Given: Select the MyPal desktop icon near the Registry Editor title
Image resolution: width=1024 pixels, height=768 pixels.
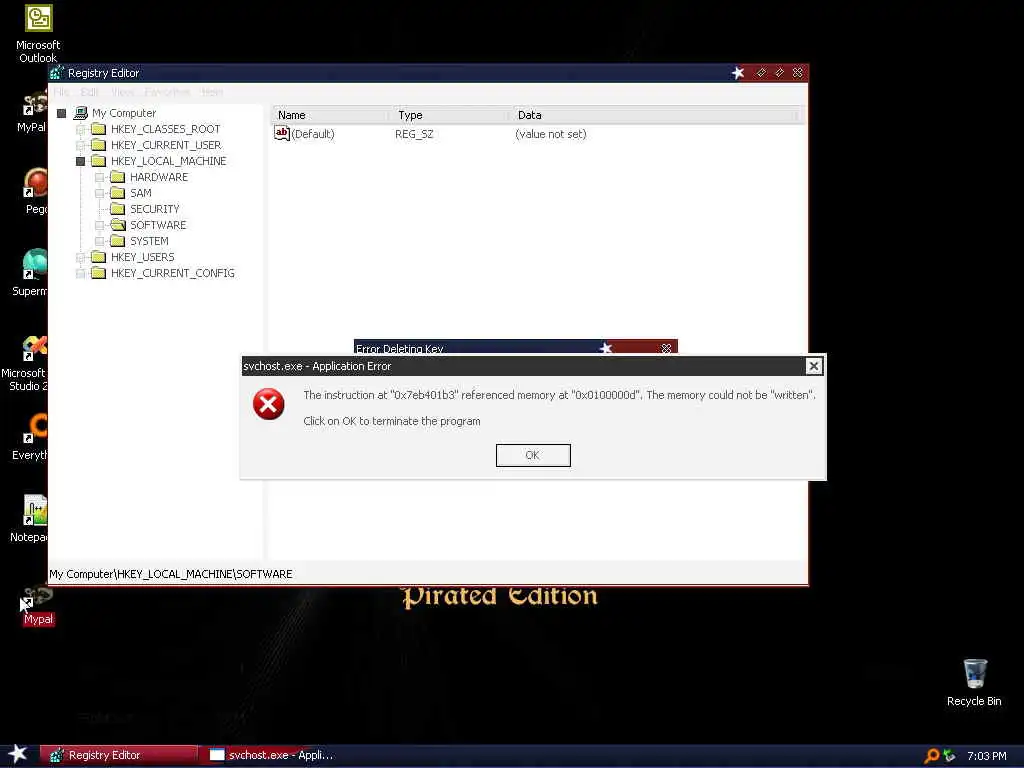Looking at the screenshot, I should (x=33, y=111).
